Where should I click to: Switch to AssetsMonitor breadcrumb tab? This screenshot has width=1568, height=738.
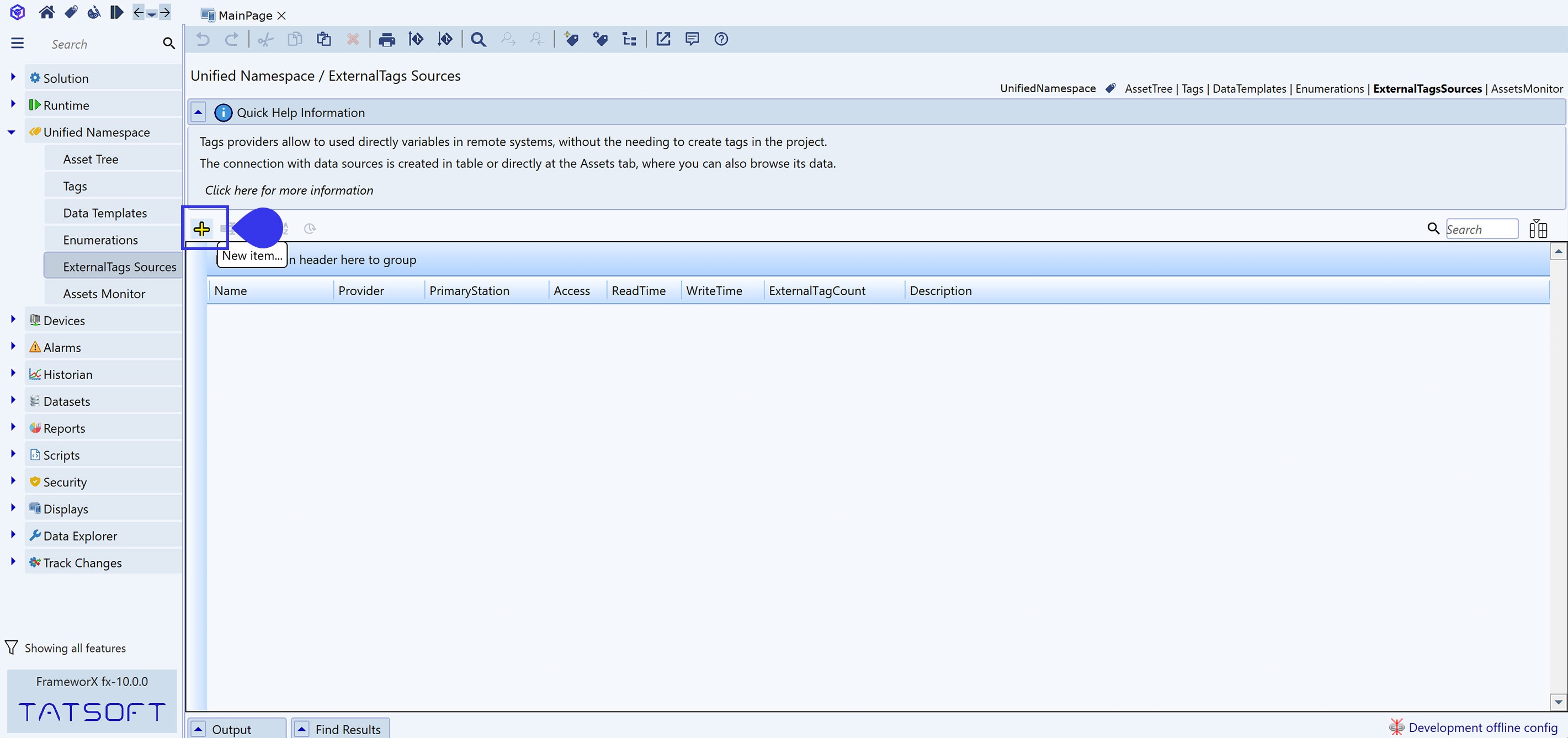tap(1526, 88)
